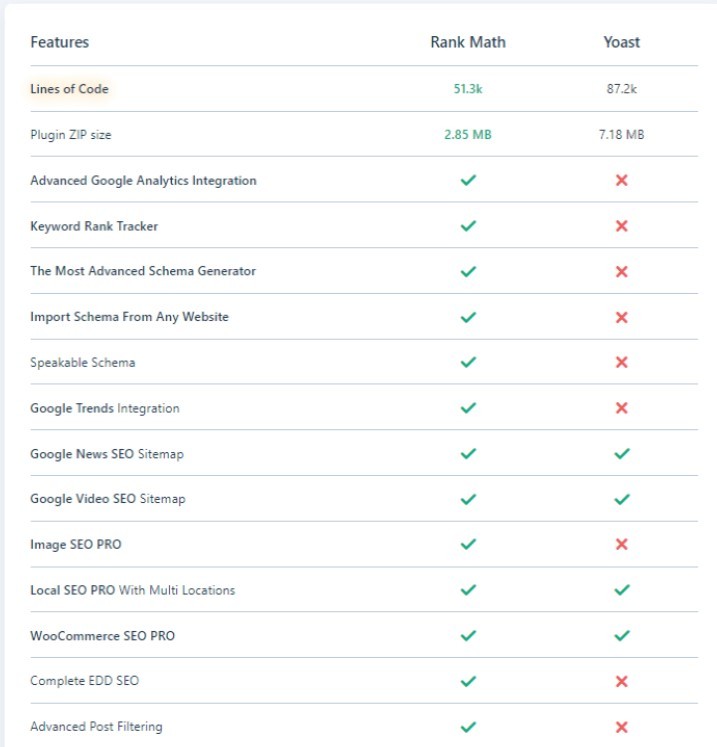The width and height of the screenshot is (717, 747).
Task: Click Rank Math checkmark for Import Schema From Any Website
Action: point(468,317)
